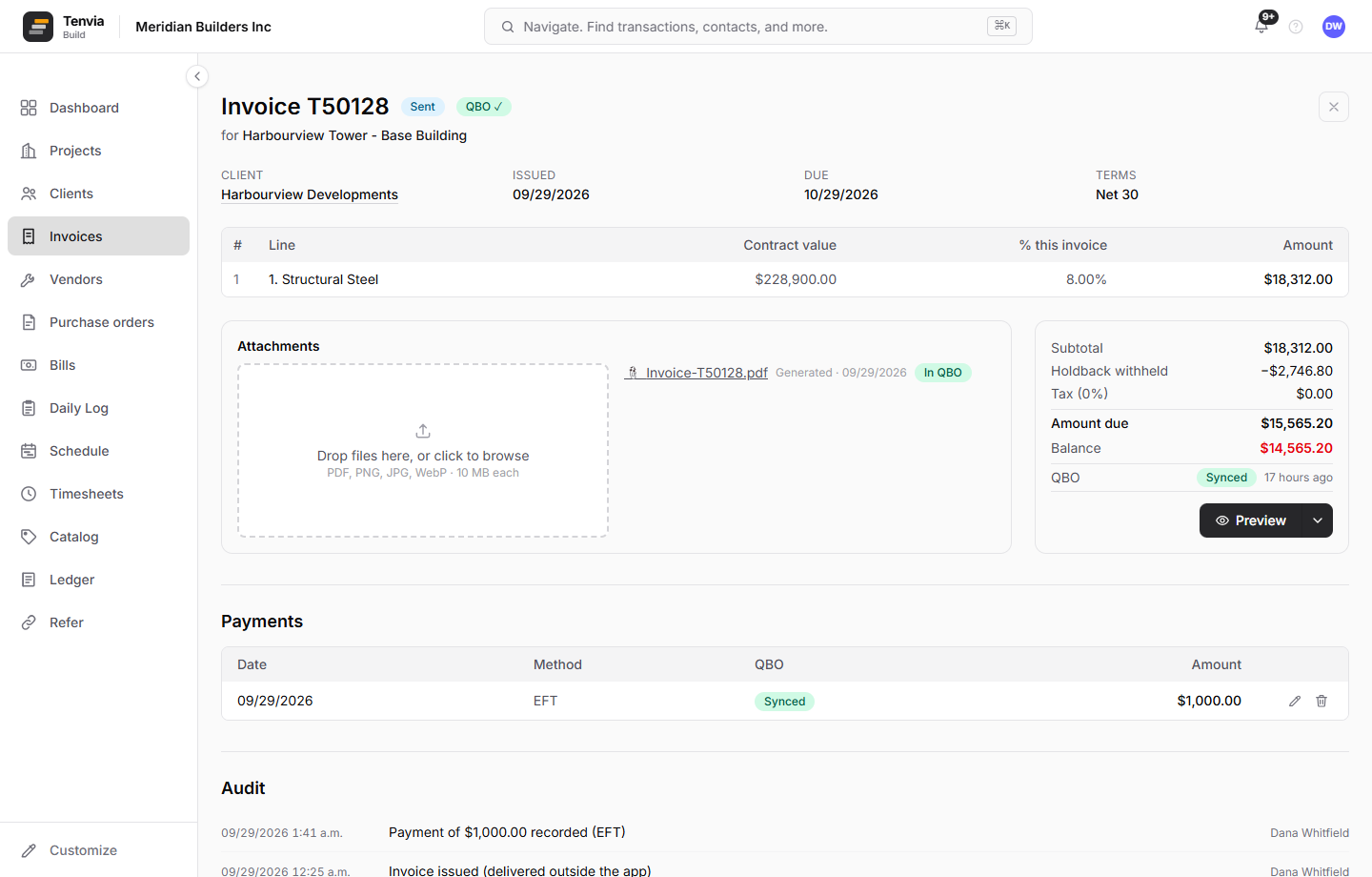Click the Customize pencil icon
Image resolution: width=1372 pixels, height=877 pixels.
coord(29,850)
